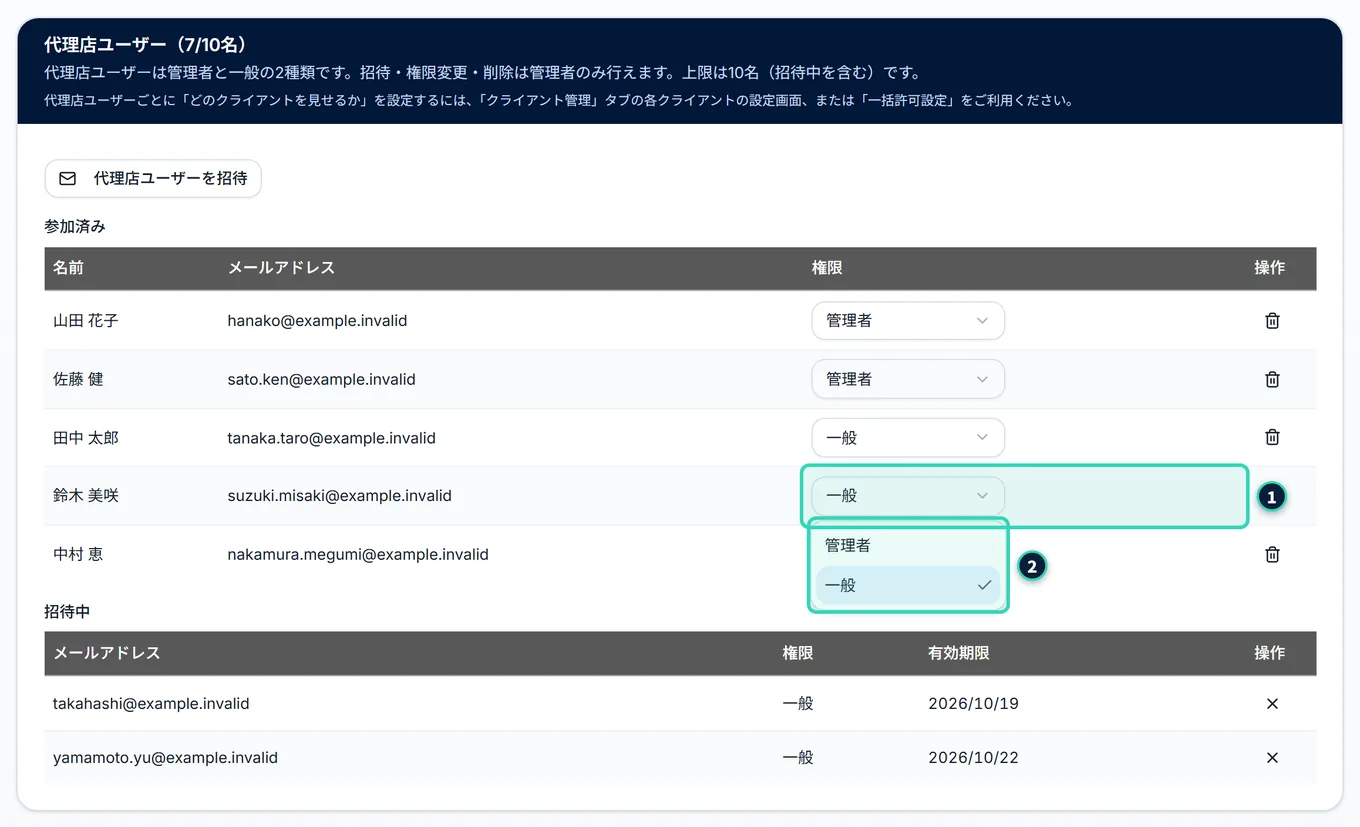Cancel invitation for takahashi@example.invalid

1272,704
